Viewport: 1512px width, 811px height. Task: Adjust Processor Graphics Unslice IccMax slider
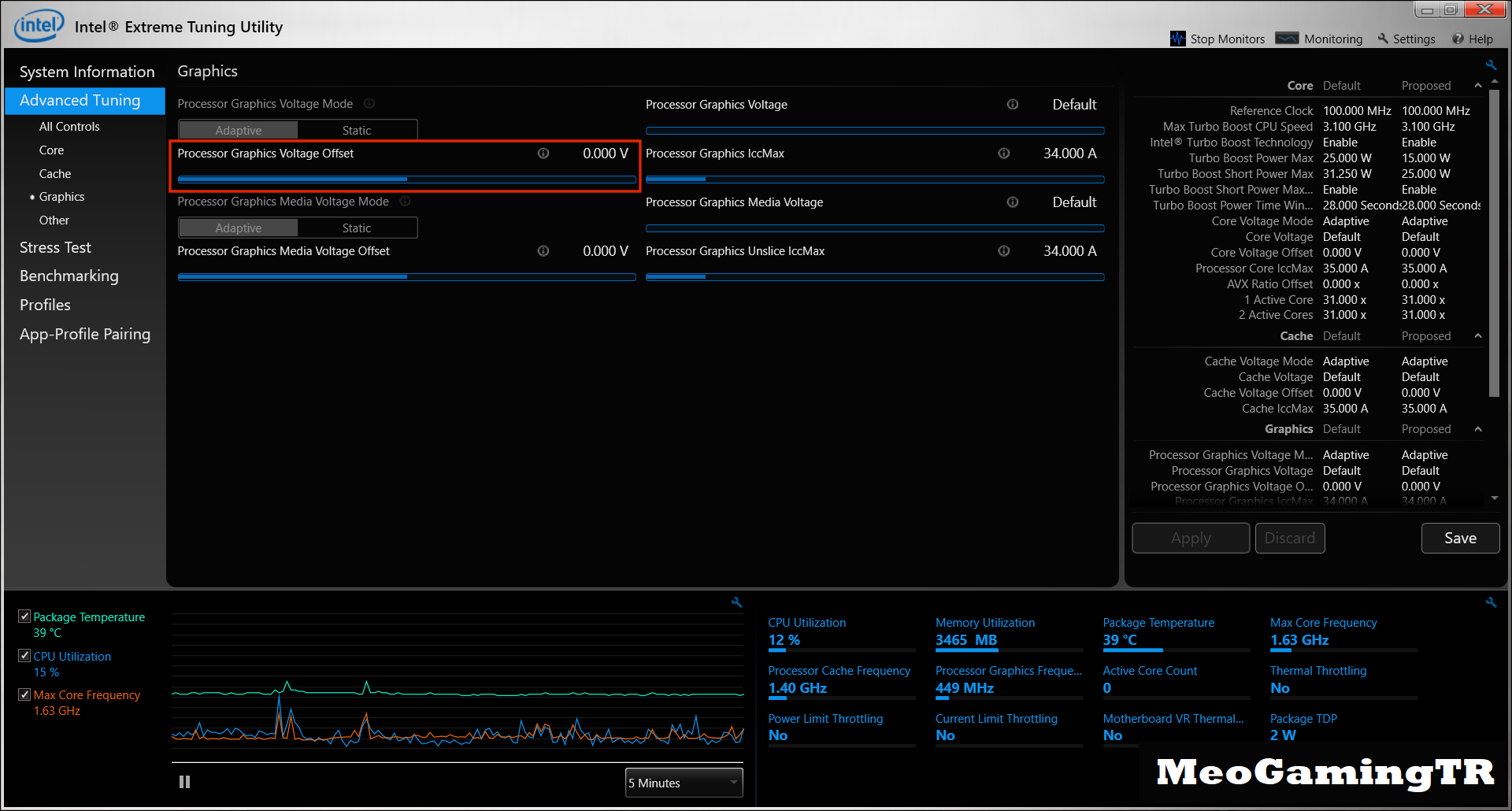(875, 277)
